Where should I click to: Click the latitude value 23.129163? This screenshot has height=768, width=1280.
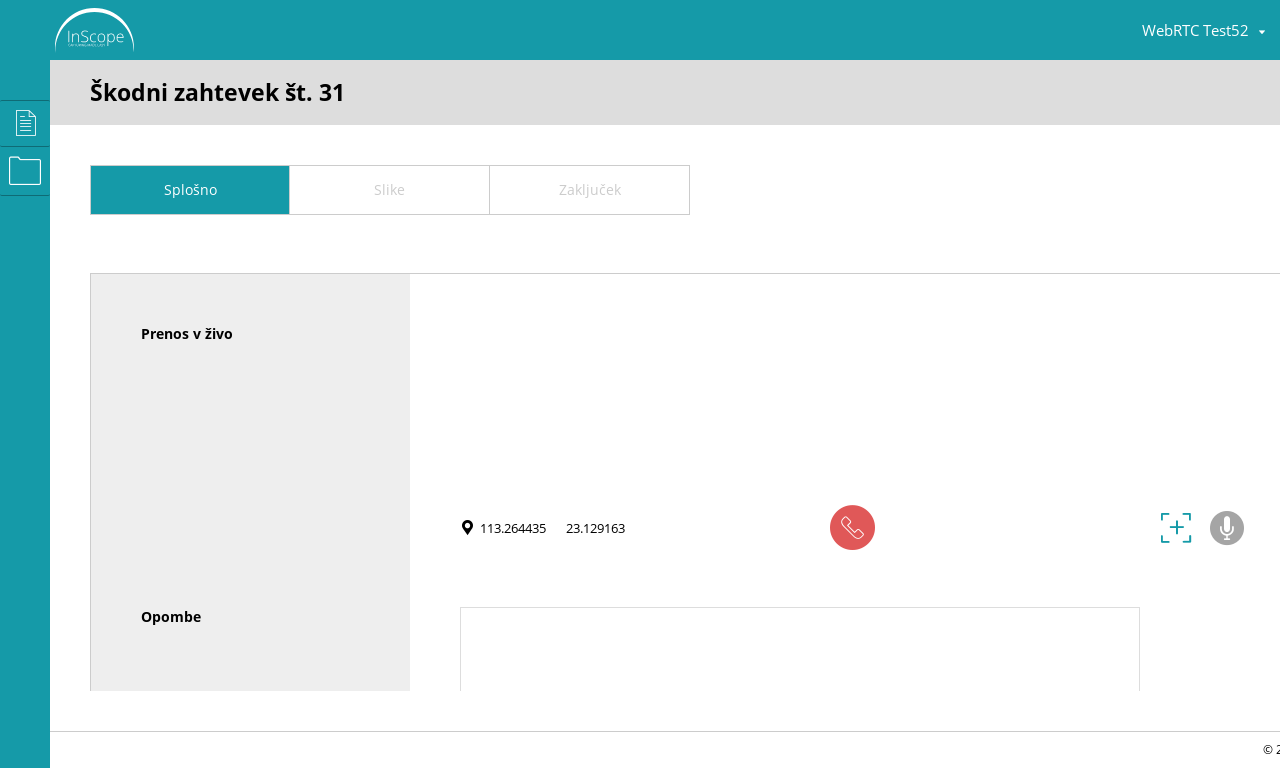595,528
